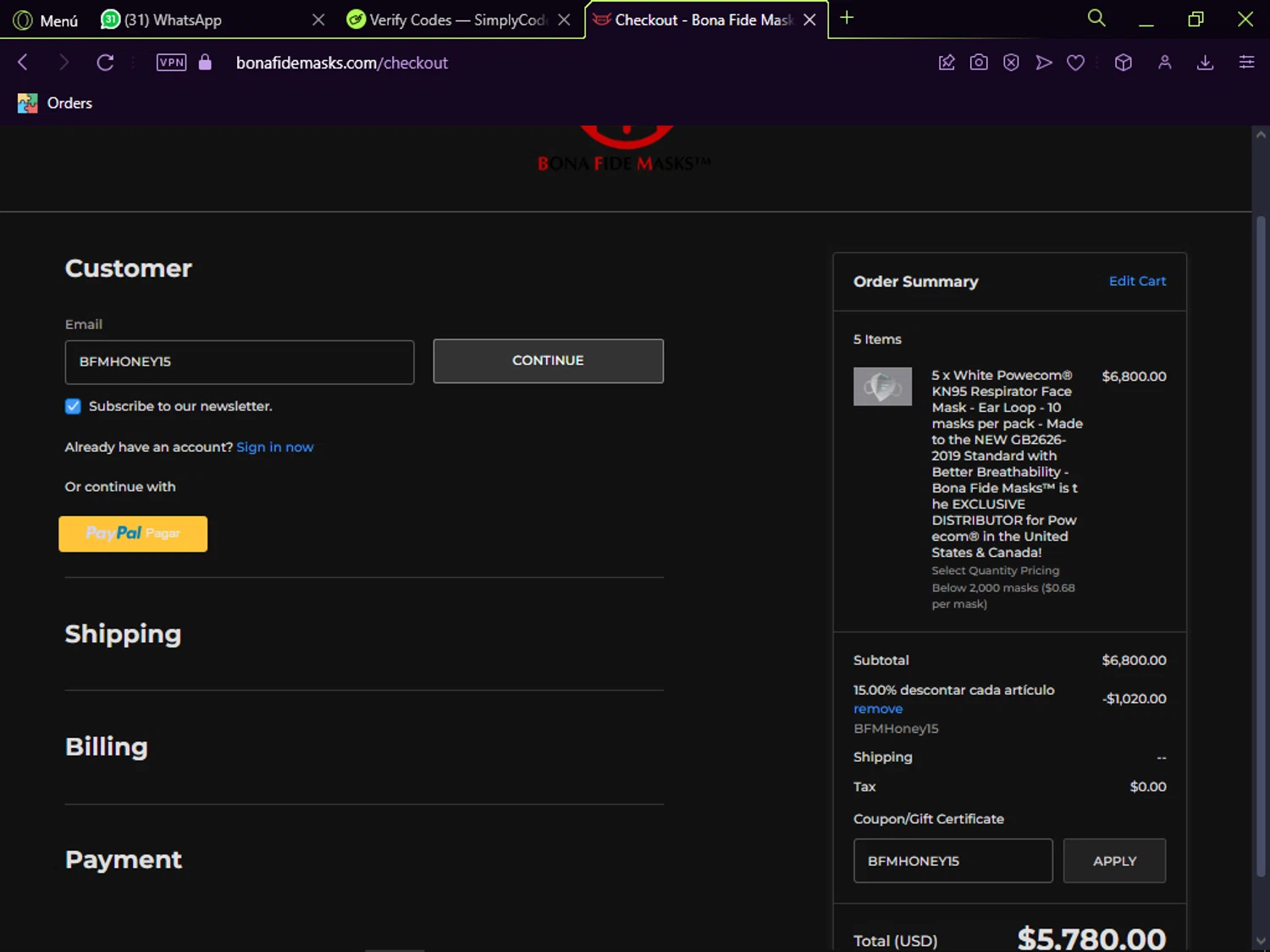Open the downloads icon

click(x=1206, y=62)
